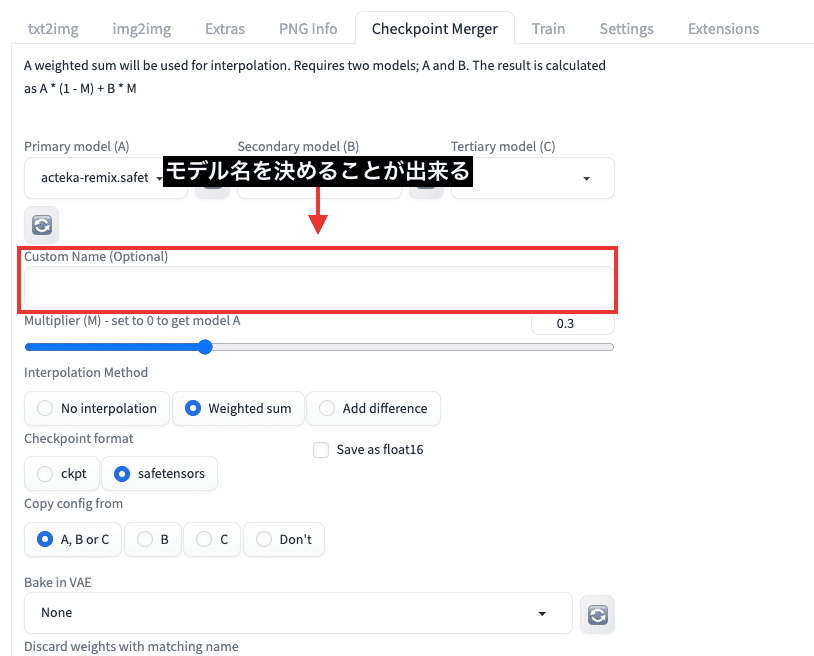Switch to the txt2img tab
The width and height of the screenshot is (814, 656).
click(x=53, y=29)
